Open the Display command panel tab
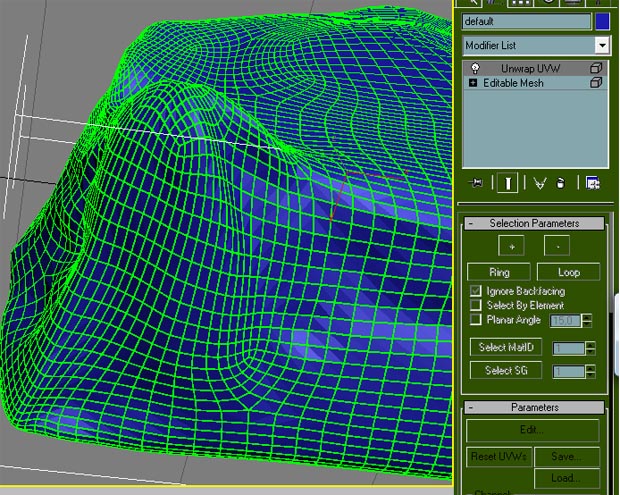 click(573, 2)
